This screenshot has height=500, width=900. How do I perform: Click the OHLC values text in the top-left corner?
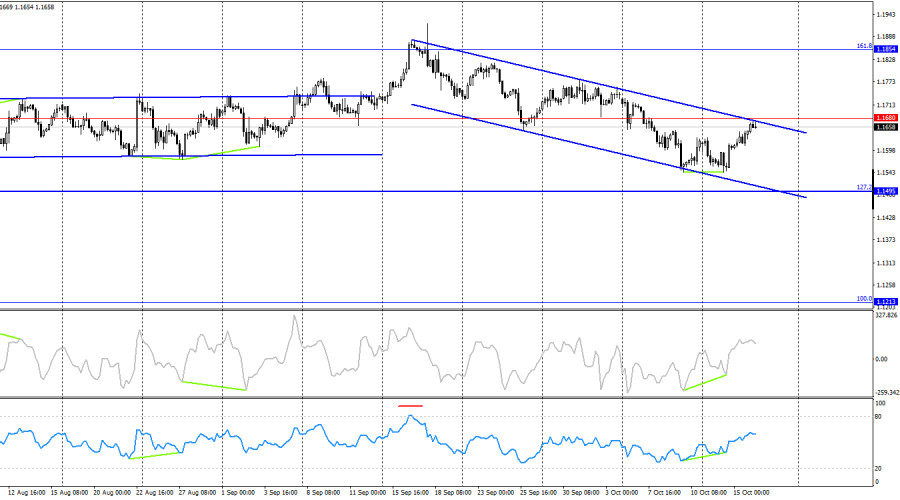click(27, 7)
